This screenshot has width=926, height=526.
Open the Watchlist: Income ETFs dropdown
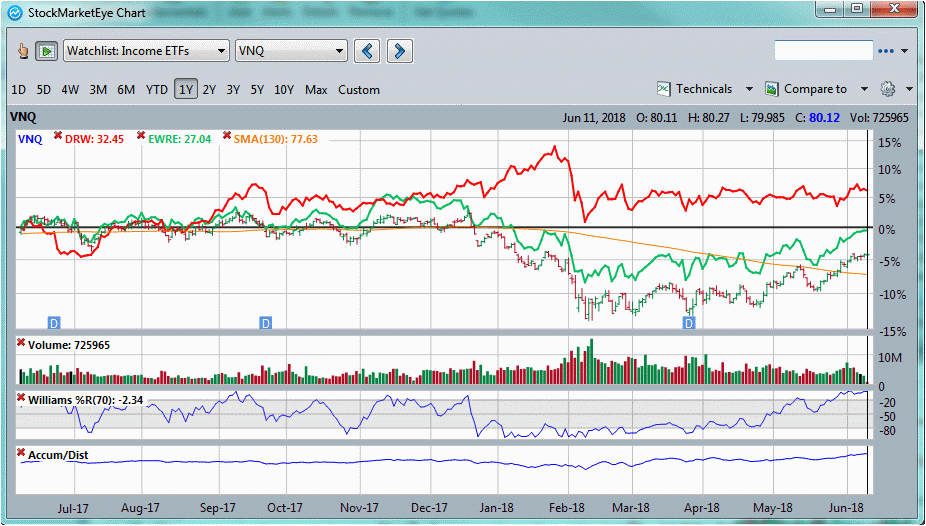pyautogui.click(x=146, y=51)
